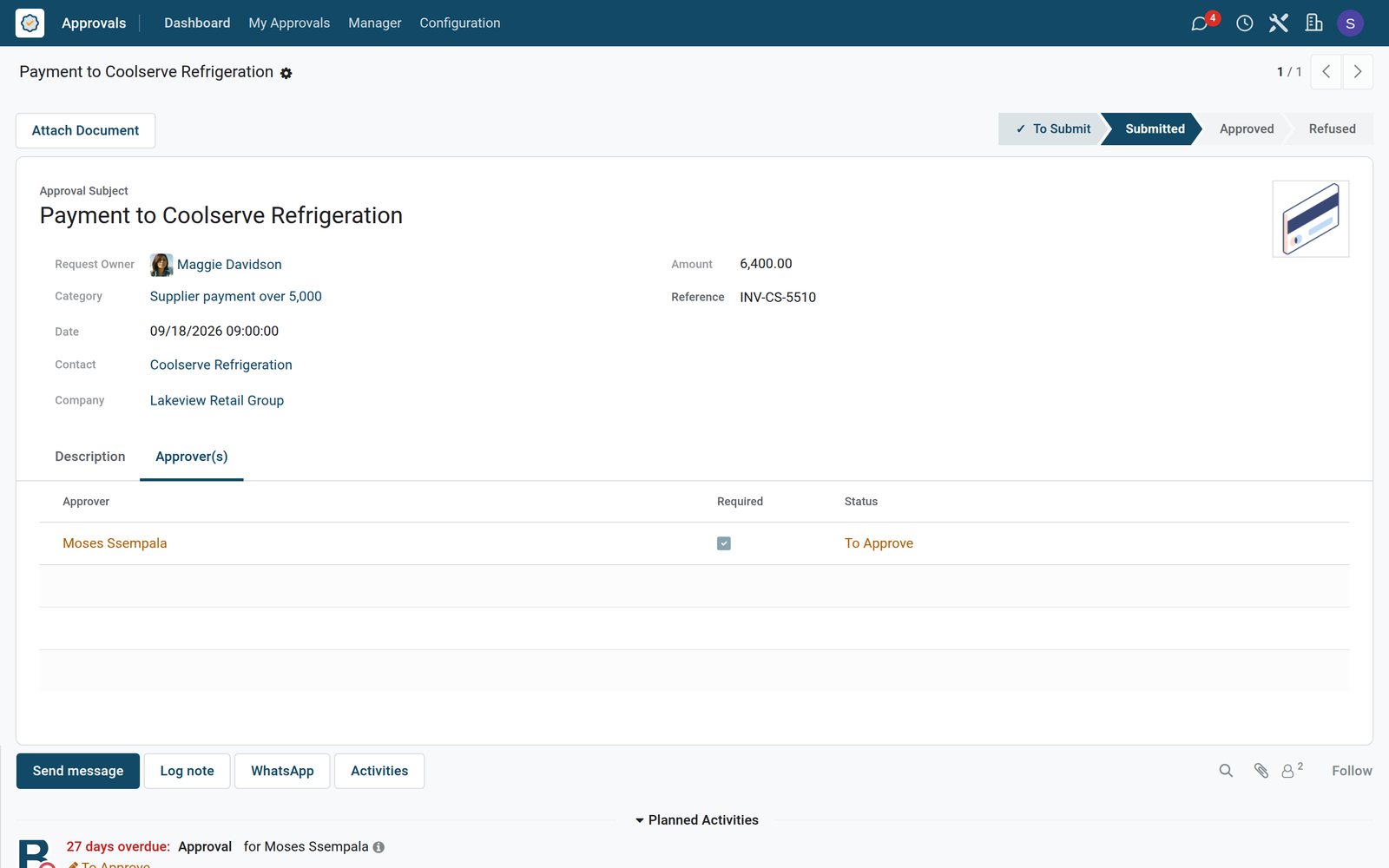Click the Amount value 6,400.00
Image resolution: width=1389 pixels, height=868 pixels.
coord(766,264)
